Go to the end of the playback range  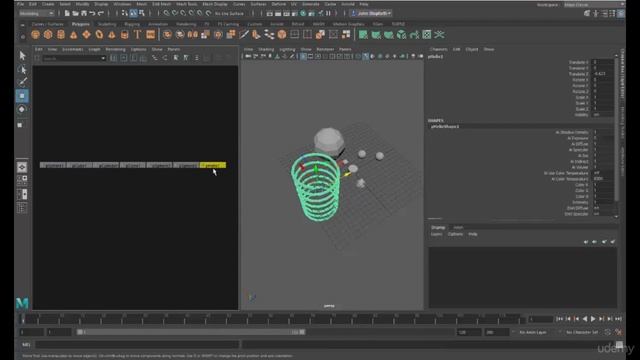(618, 319)
